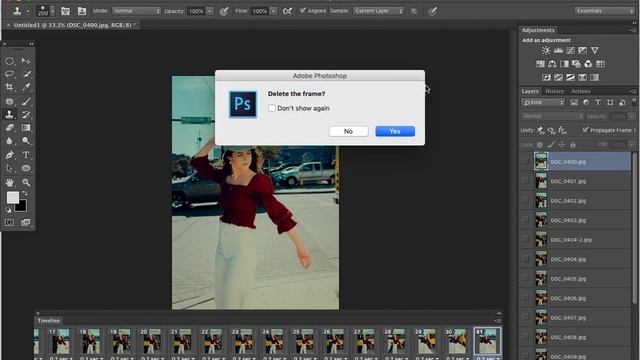Open the Kind layer filter dropdown
Image resolution: width=640 pixels, height=360 pixels.
tap(543, 102)
